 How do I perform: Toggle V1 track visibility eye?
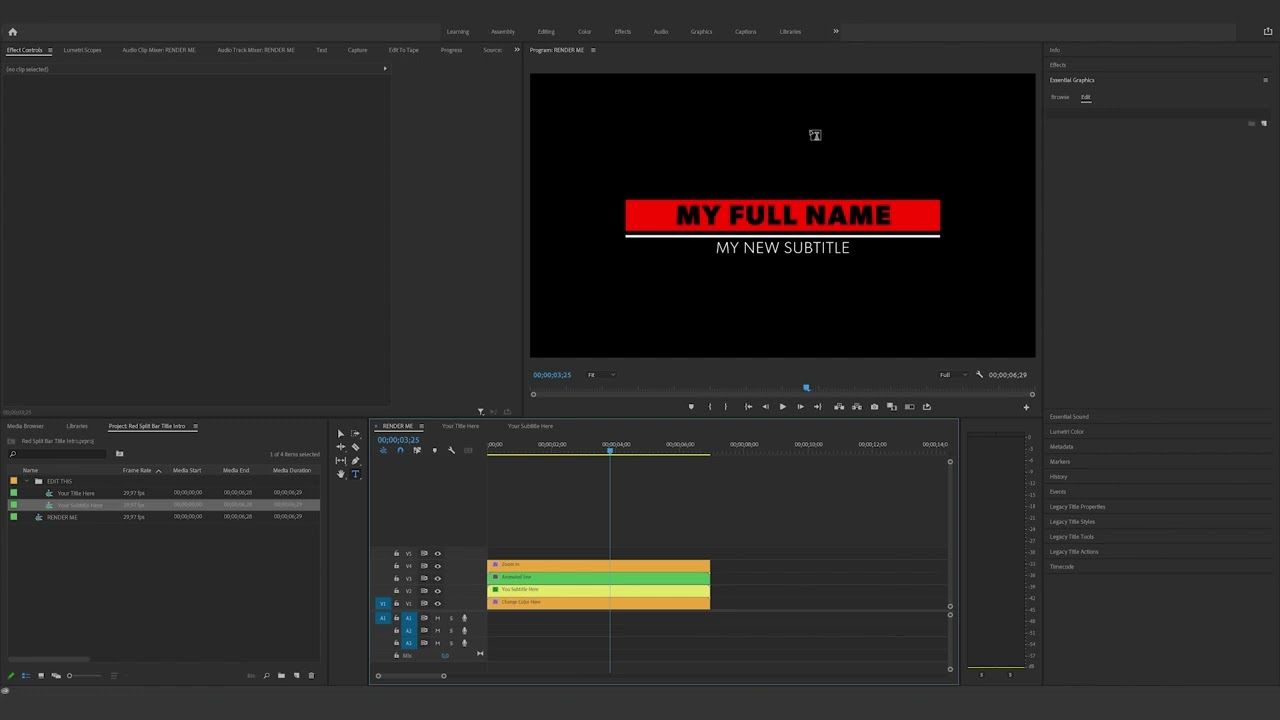pos(437,604)
